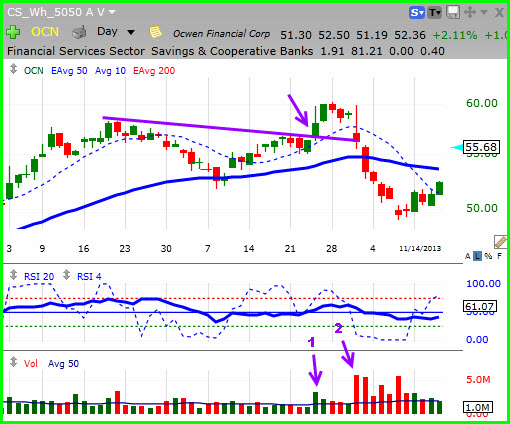Click the volume pane up-down arrows icon
The height and width of the screenshot is (424, 510).
pos(13,362)
